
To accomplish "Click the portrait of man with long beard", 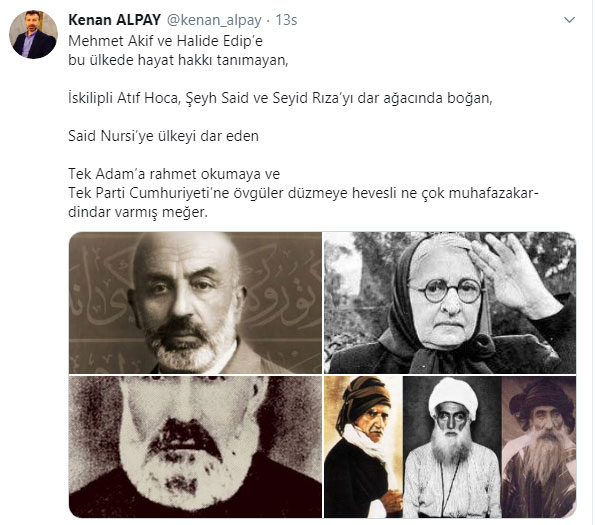I will 539,446.
